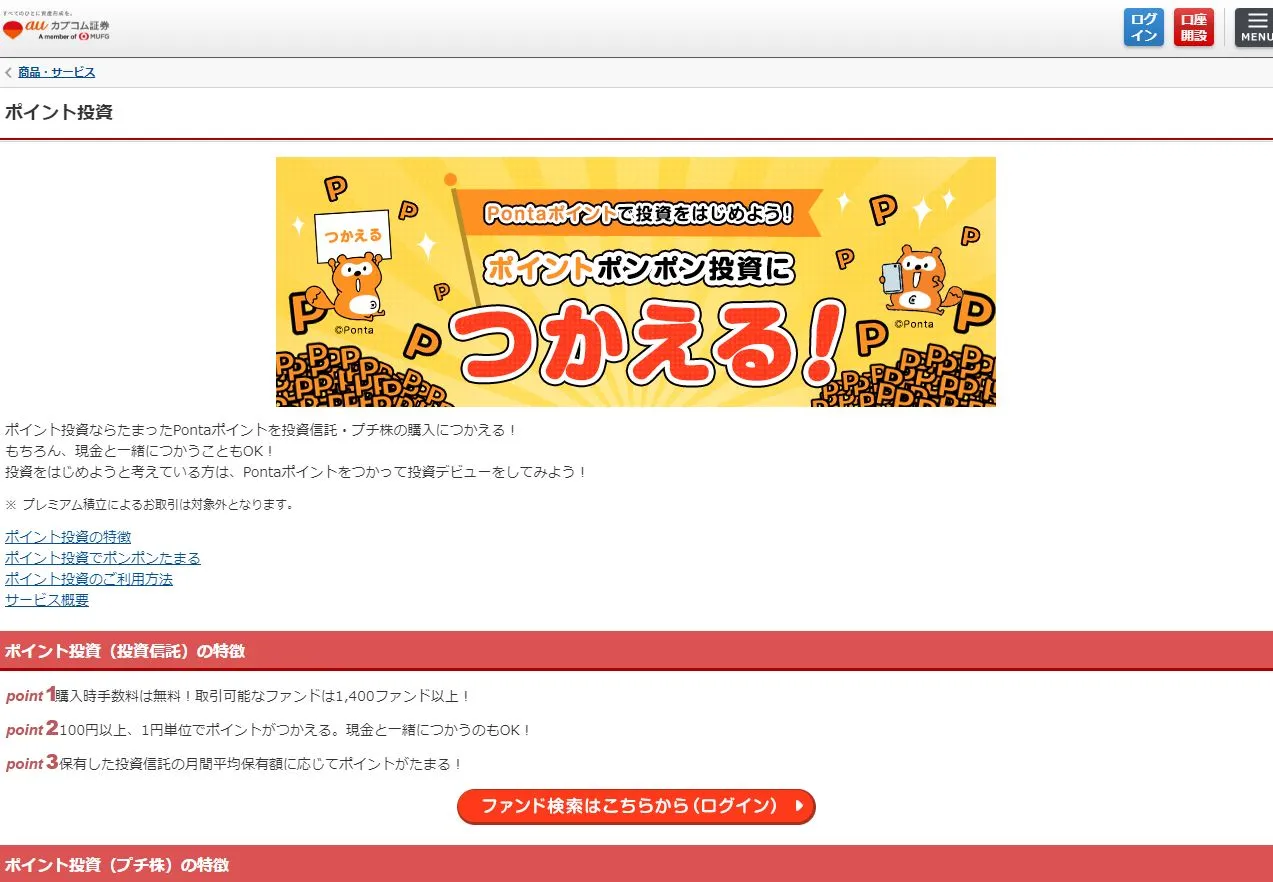
Task: Open the ログイン login button
Action: [1144, 28]
